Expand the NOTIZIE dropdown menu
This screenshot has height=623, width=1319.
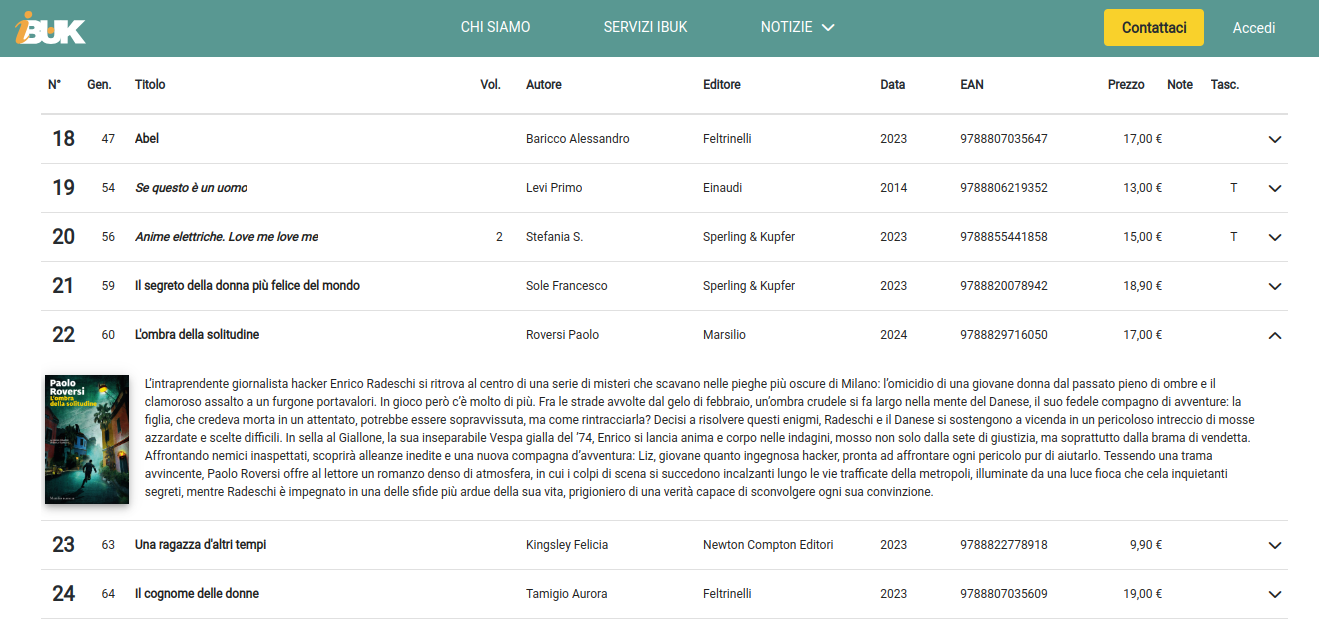797,27
